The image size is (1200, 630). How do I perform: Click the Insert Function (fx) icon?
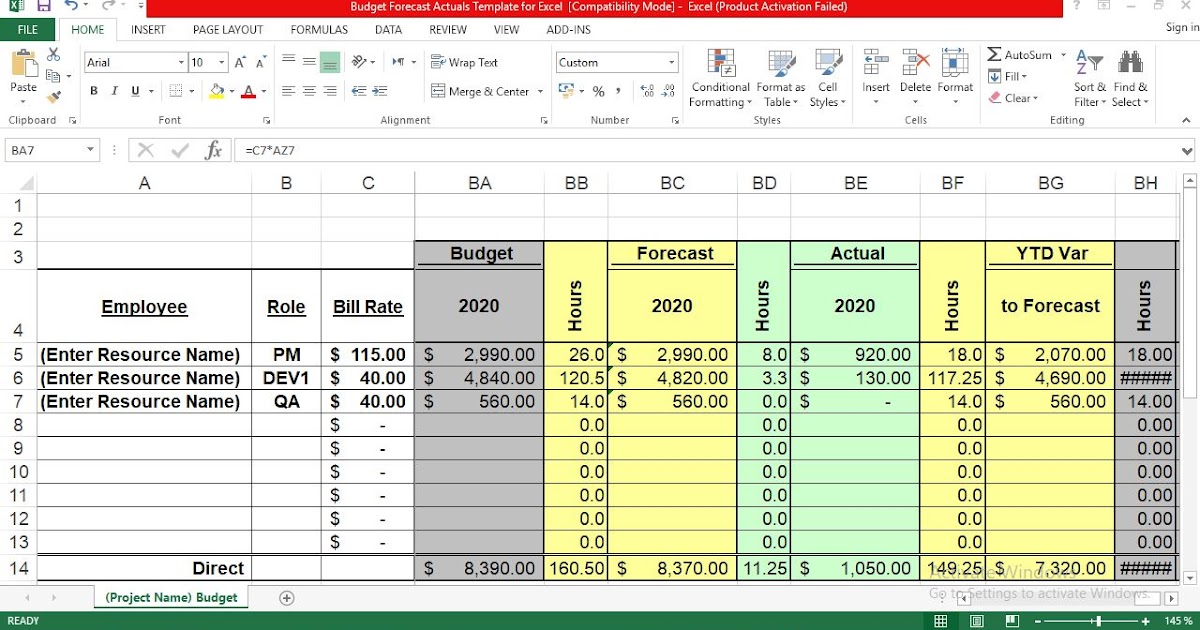213,151
